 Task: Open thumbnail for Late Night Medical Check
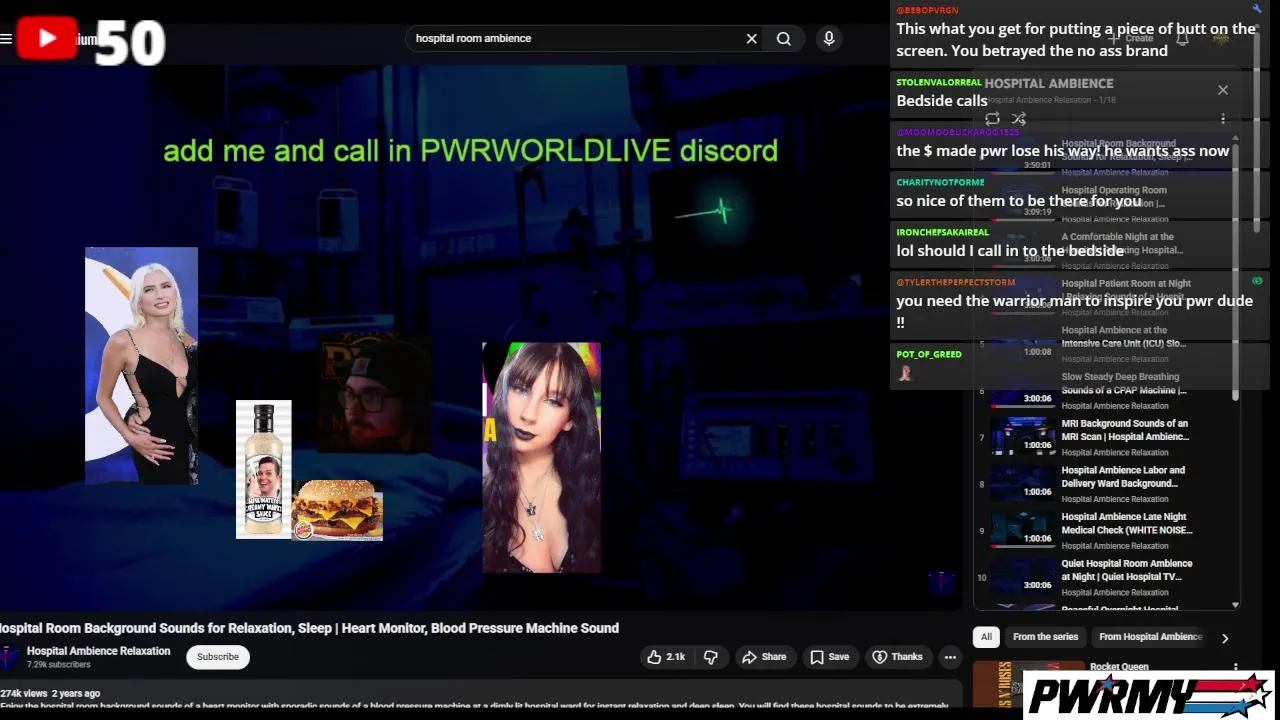point(1023,531)
